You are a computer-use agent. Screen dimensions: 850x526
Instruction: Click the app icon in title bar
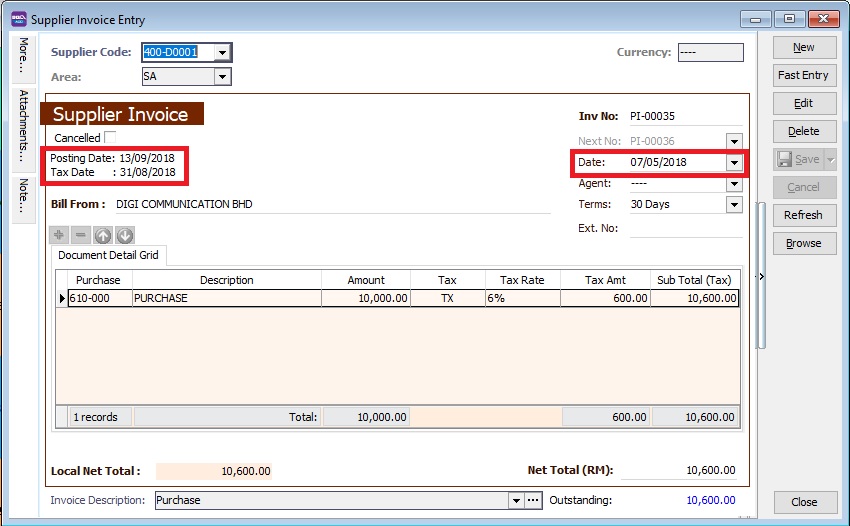[x=18, y=18]
